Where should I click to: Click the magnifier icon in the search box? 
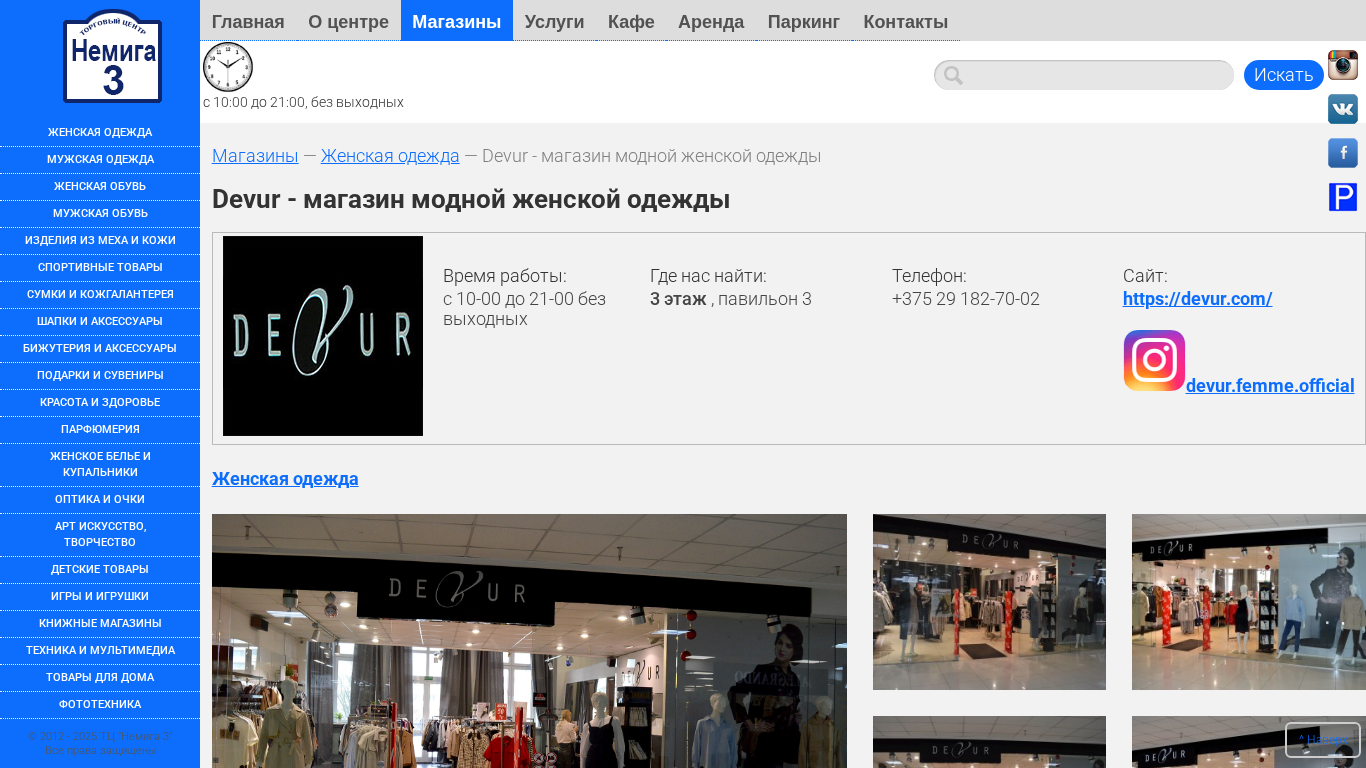click(953, 75)
